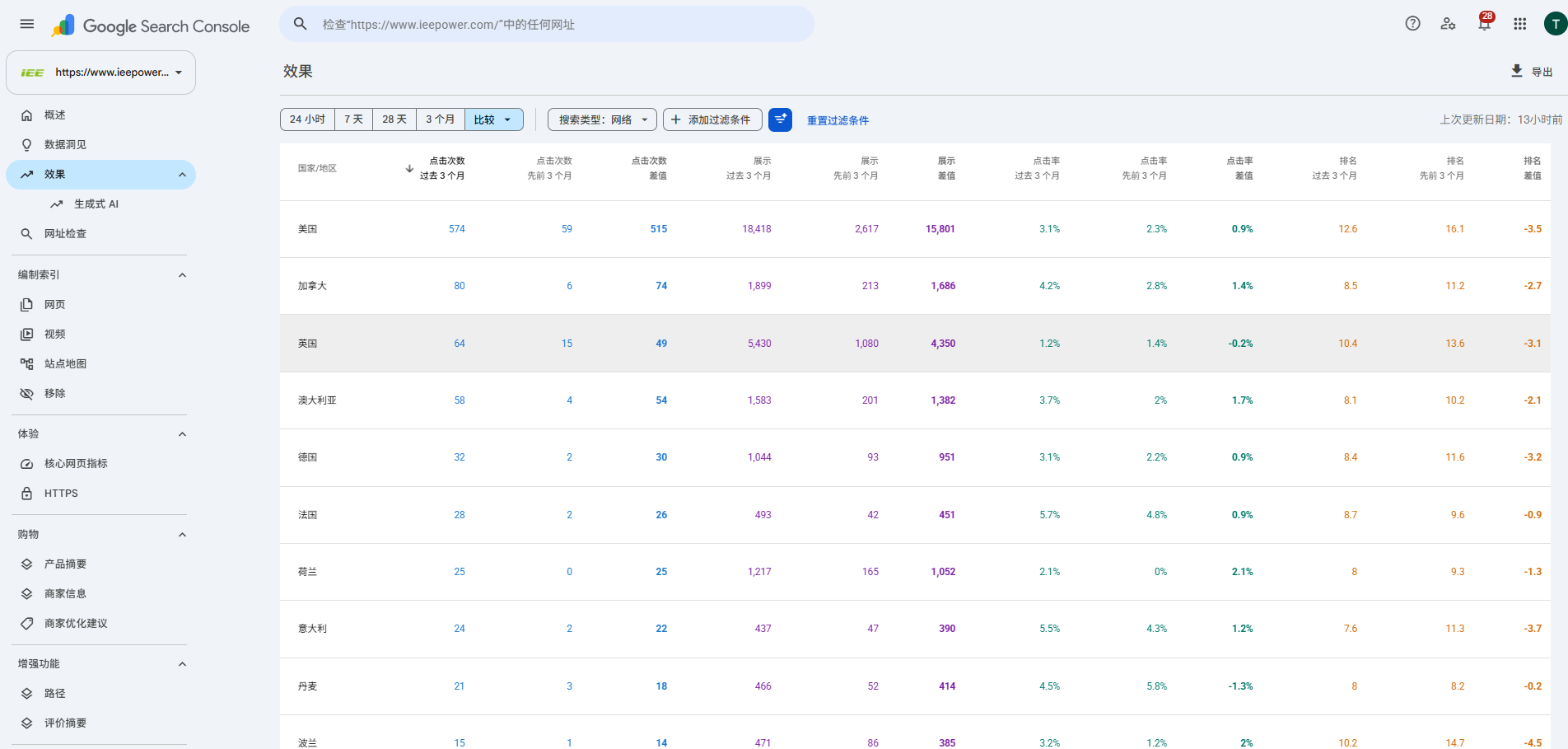
Task: Click the URL inspection search field
Action: tap(547, 24)
